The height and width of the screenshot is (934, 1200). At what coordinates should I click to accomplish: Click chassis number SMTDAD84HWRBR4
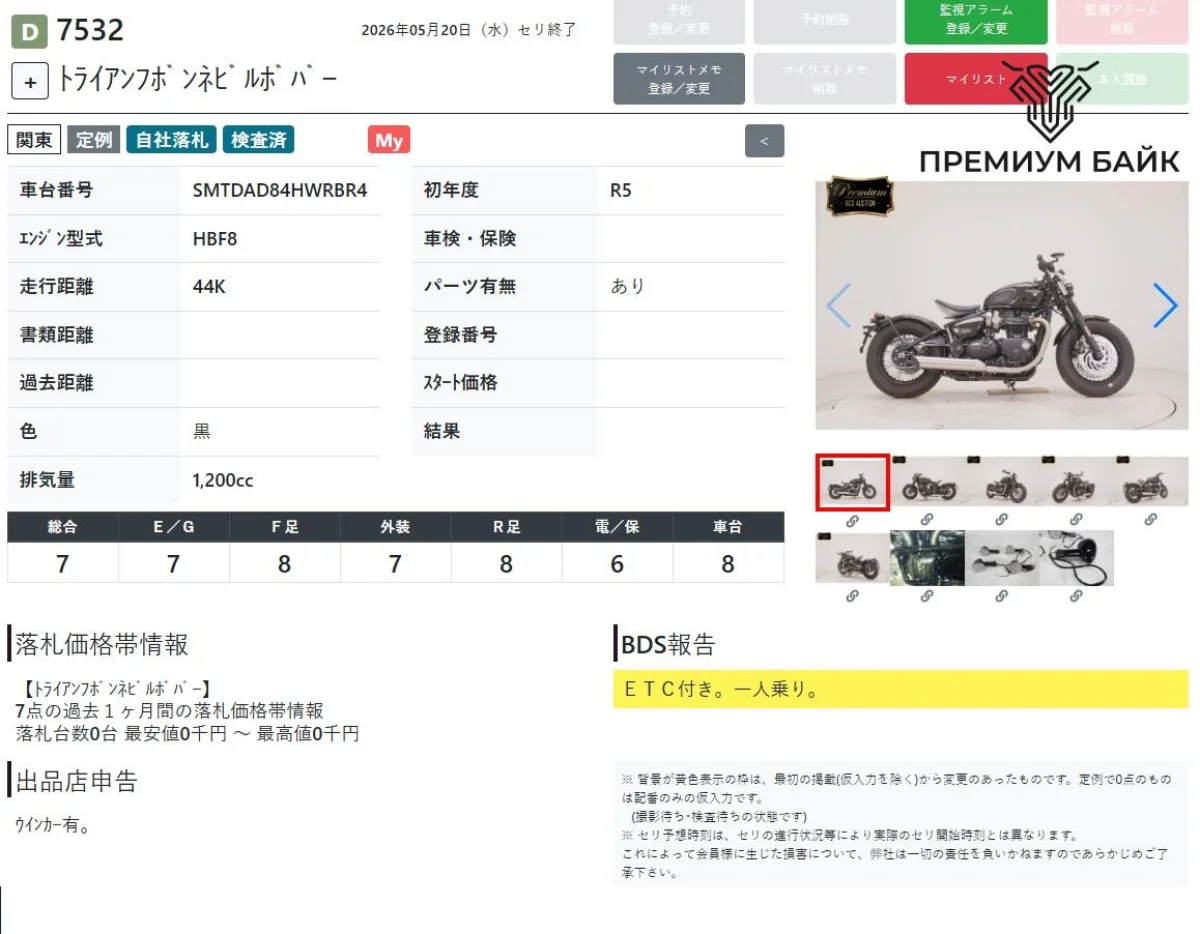point(280,190)
